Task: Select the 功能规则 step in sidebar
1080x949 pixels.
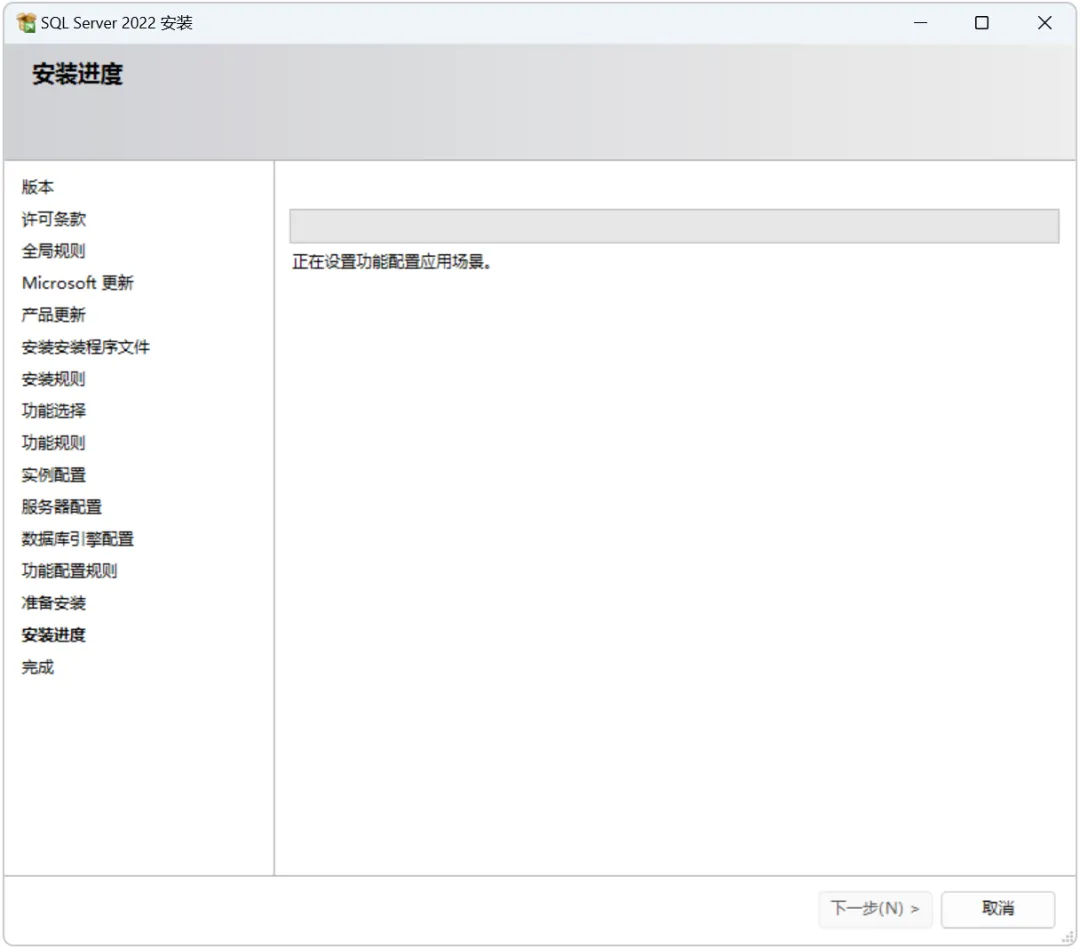Action: (54, 443)
